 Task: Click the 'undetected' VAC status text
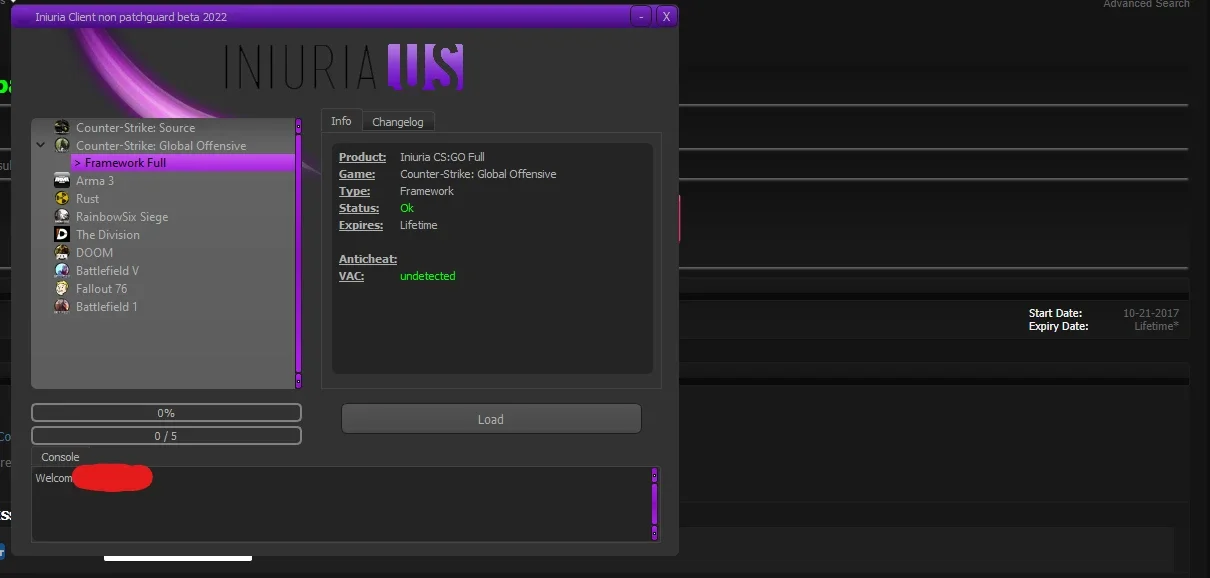pos(427,276)
